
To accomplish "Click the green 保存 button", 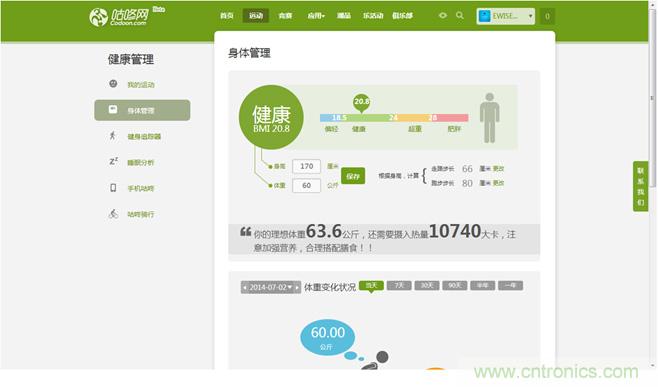I will point(353,176).
